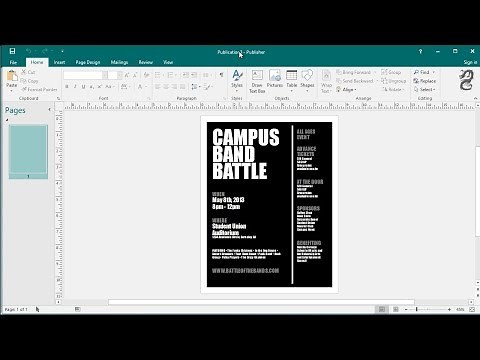This screenshot has height=360, width=480.
Task: Click the Save icon in title bar
Action: [12, 51]
